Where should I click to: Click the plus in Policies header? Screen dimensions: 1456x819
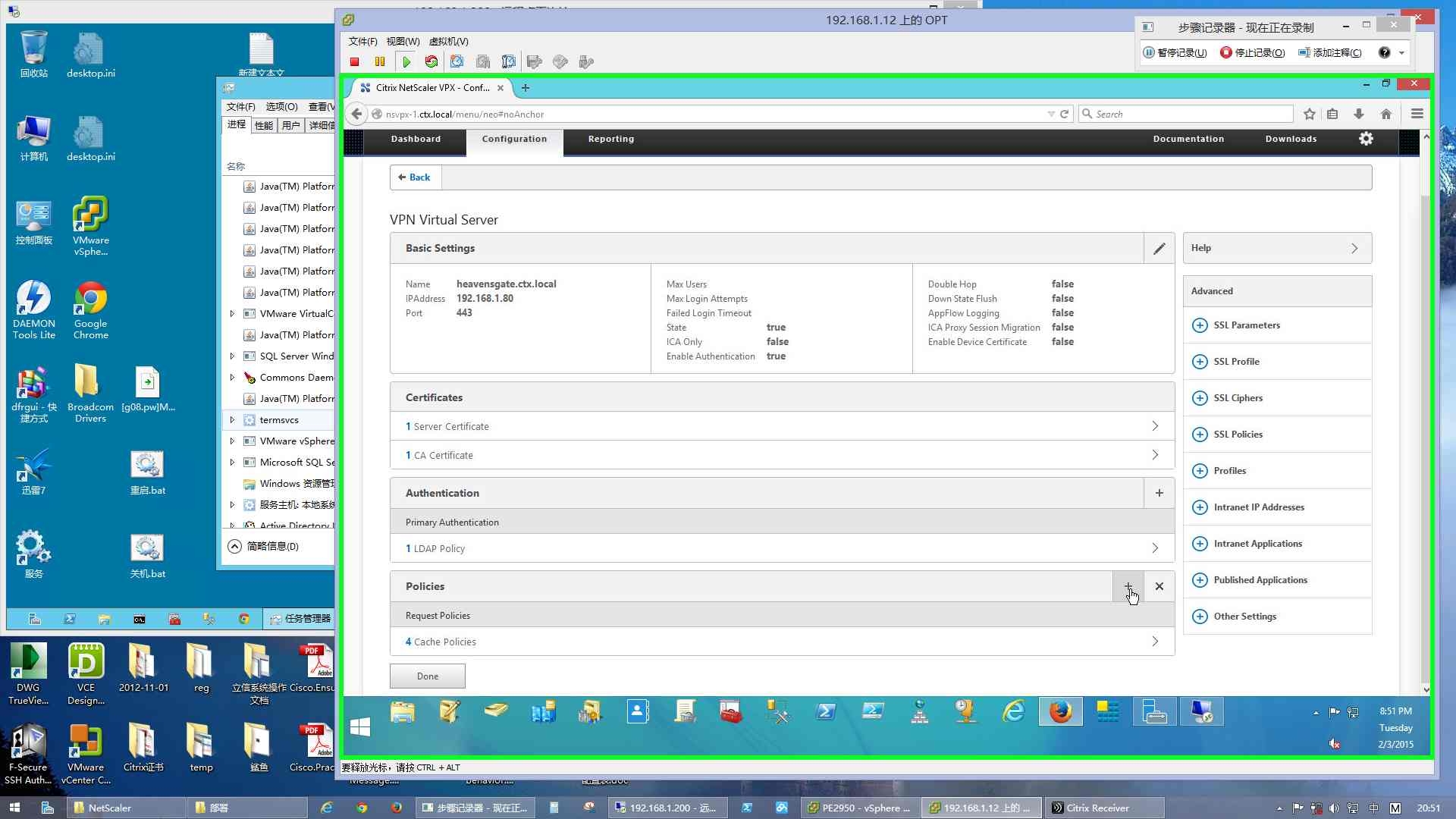(1128, 586)
